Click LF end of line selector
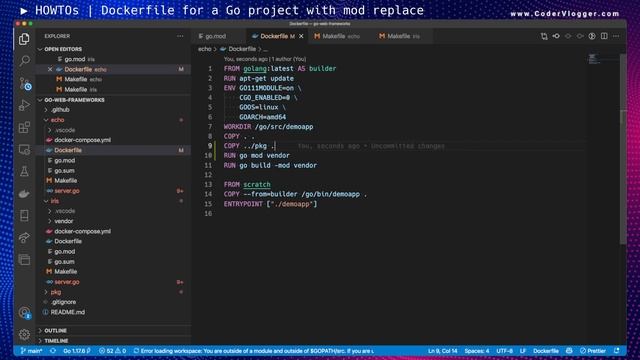640x360 pixels. pyautogui.click(x=523, y=351)
